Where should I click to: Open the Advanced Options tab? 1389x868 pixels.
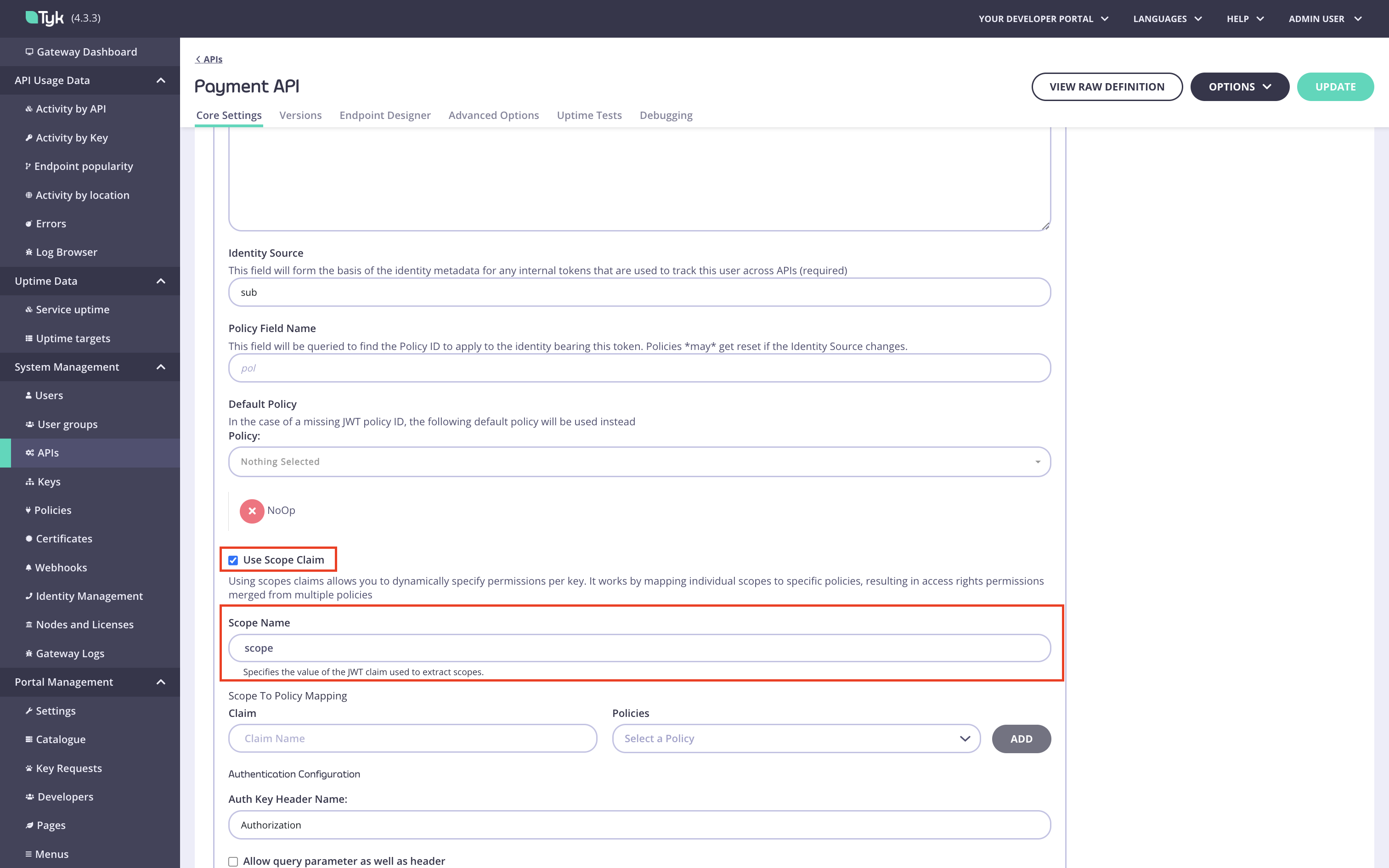[494, 115]
